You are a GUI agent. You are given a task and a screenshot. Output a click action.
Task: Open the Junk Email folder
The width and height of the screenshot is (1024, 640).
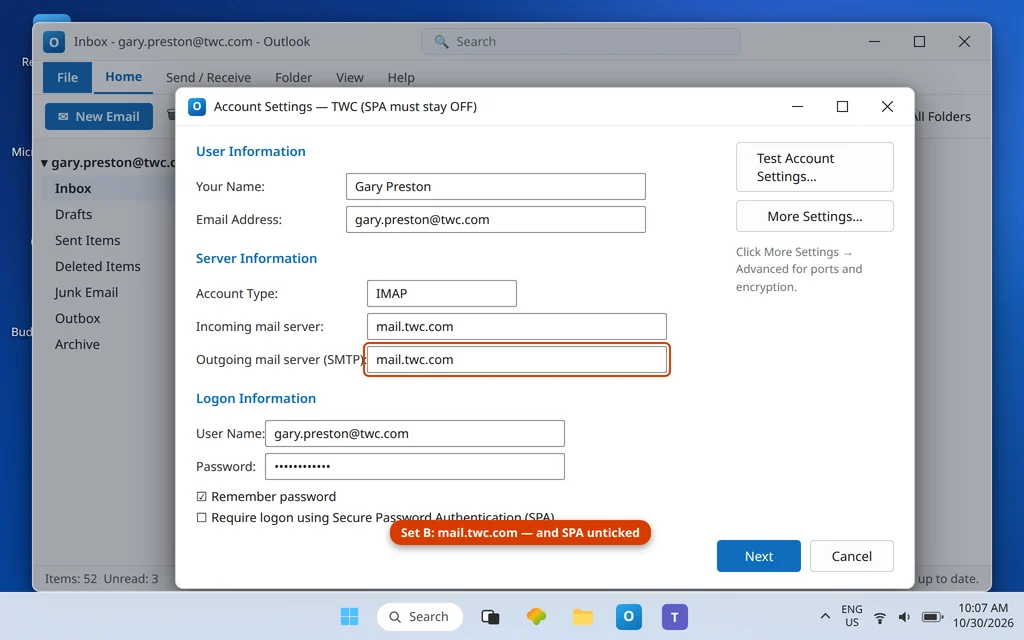click(x=86, y=293)
